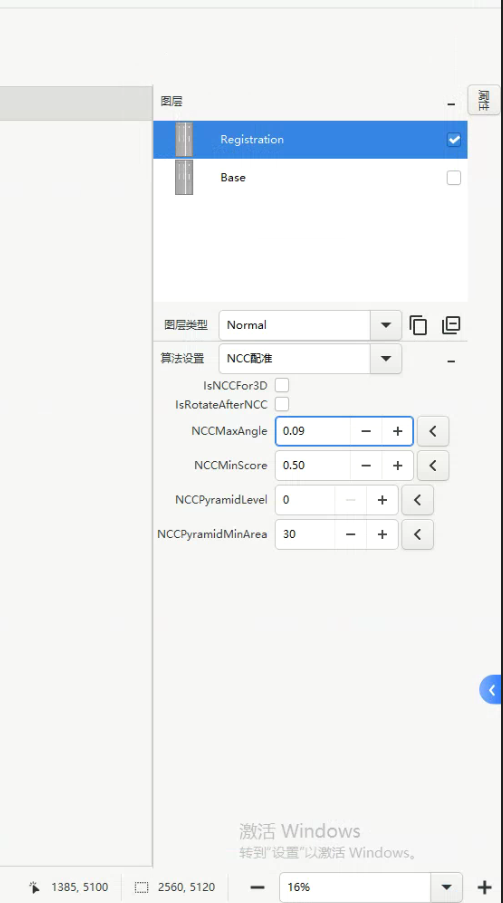Select the Base layer row
This screenshot has height=903, width=503.
point(310,177)
